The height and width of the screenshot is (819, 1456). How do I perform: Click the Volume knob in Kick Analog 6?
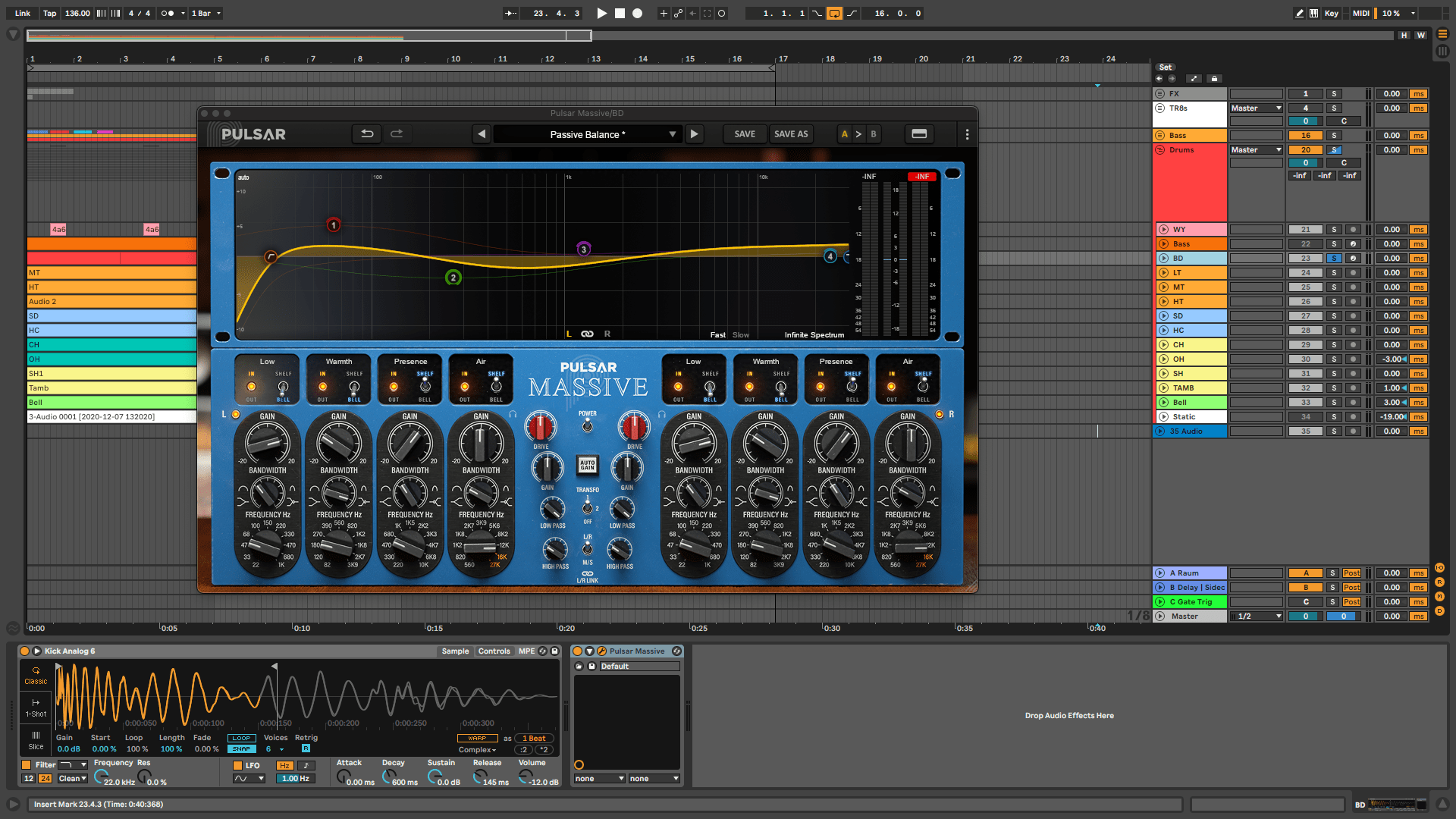525,775
